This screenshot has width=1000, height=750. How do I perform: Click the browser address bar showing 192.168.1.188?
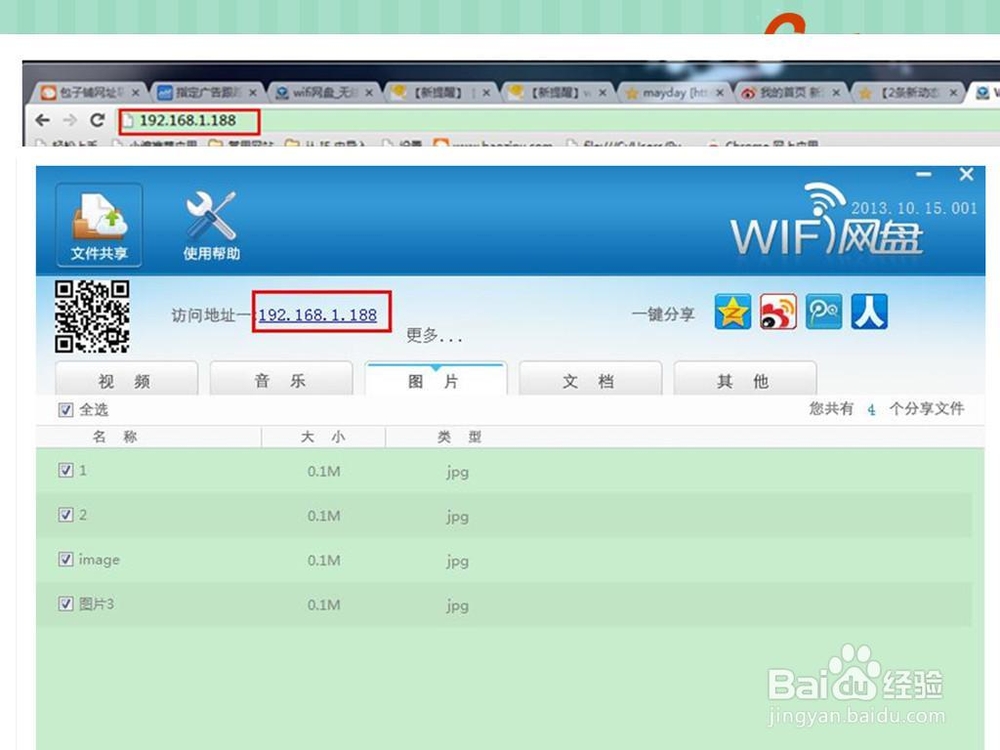click(x=188, y=121)
